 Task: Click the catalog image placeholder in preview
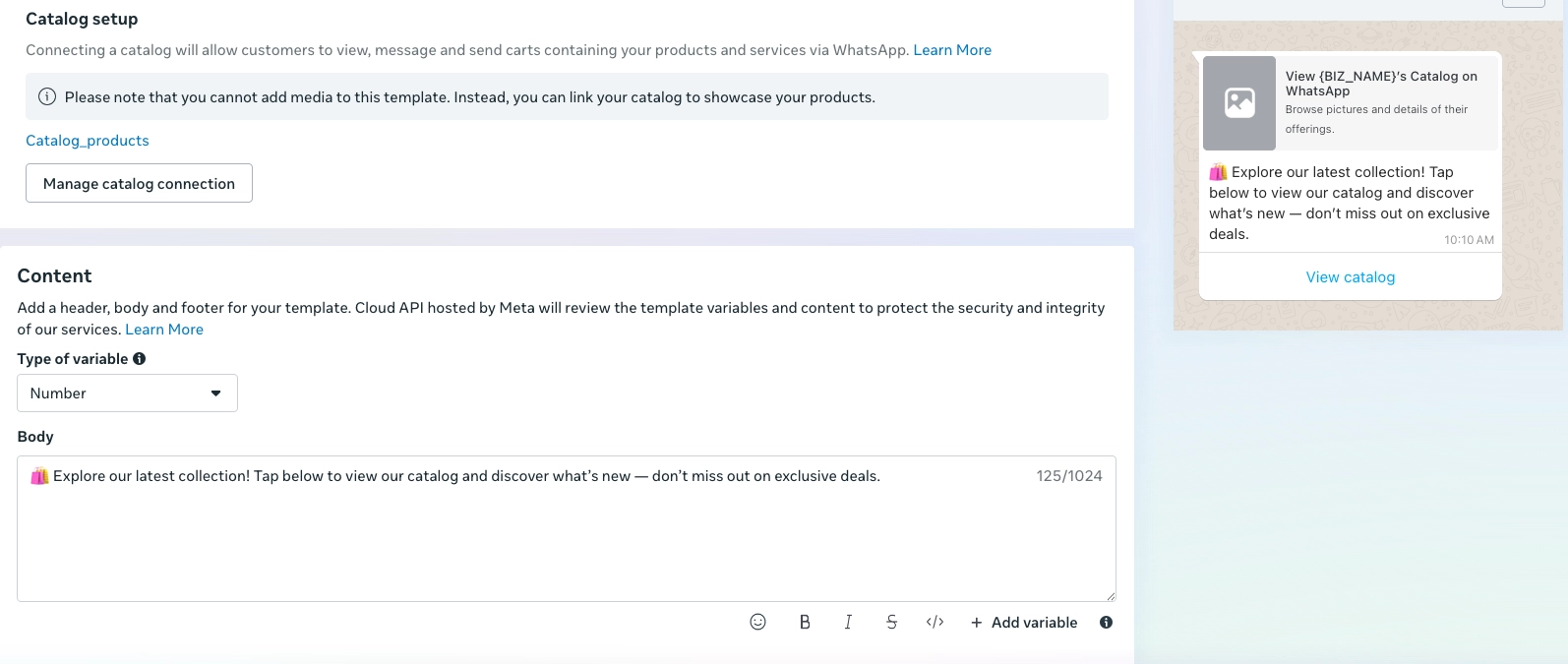pyautogui.click(x=1239, y=103)
